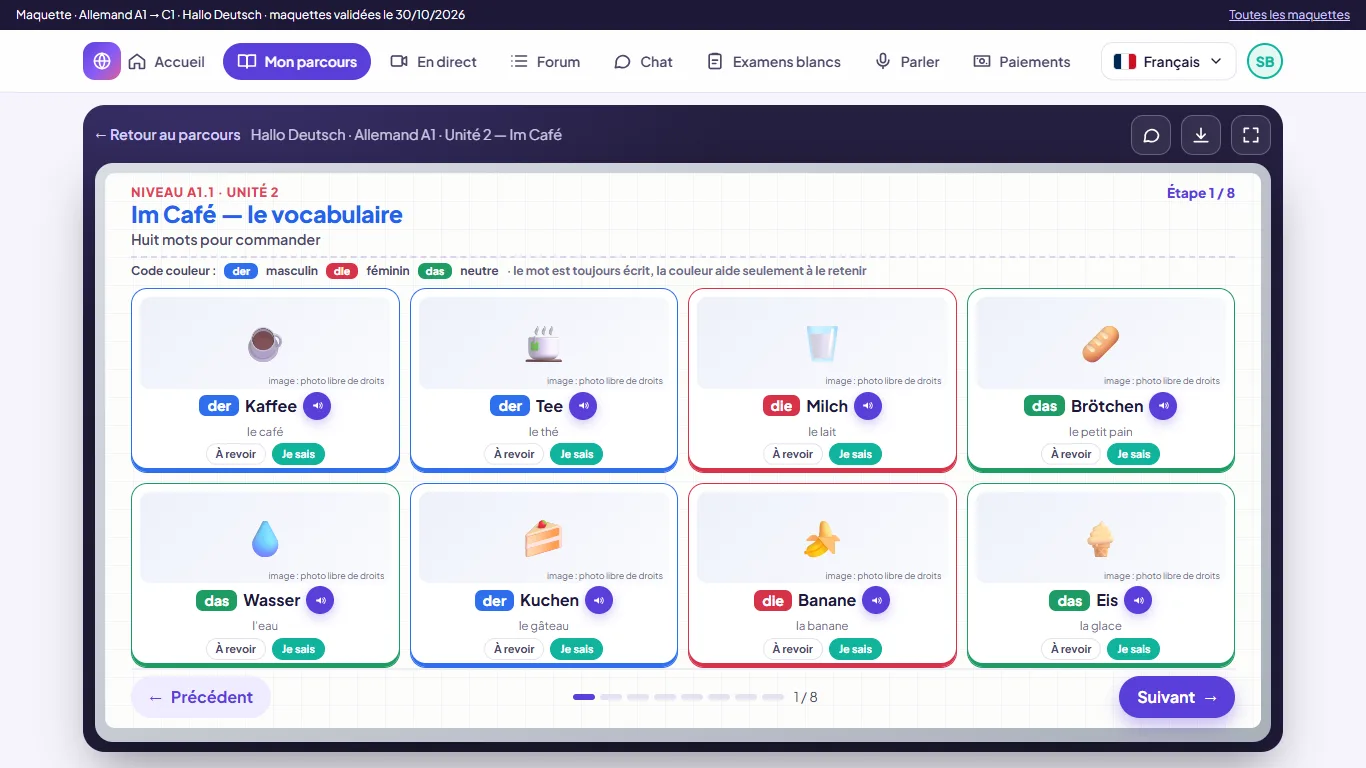Mark Wasser as Je sais
The image size is (1366, 768).
[298, 649]
